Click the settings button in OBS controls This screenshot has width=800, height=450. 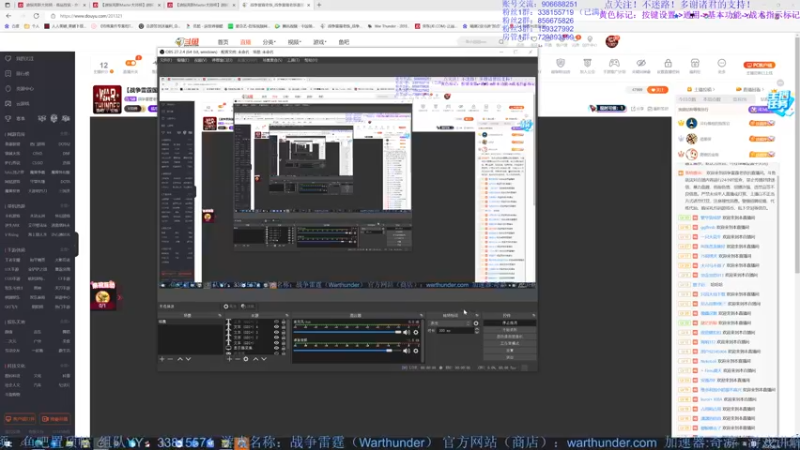click(x=509, y=351)
